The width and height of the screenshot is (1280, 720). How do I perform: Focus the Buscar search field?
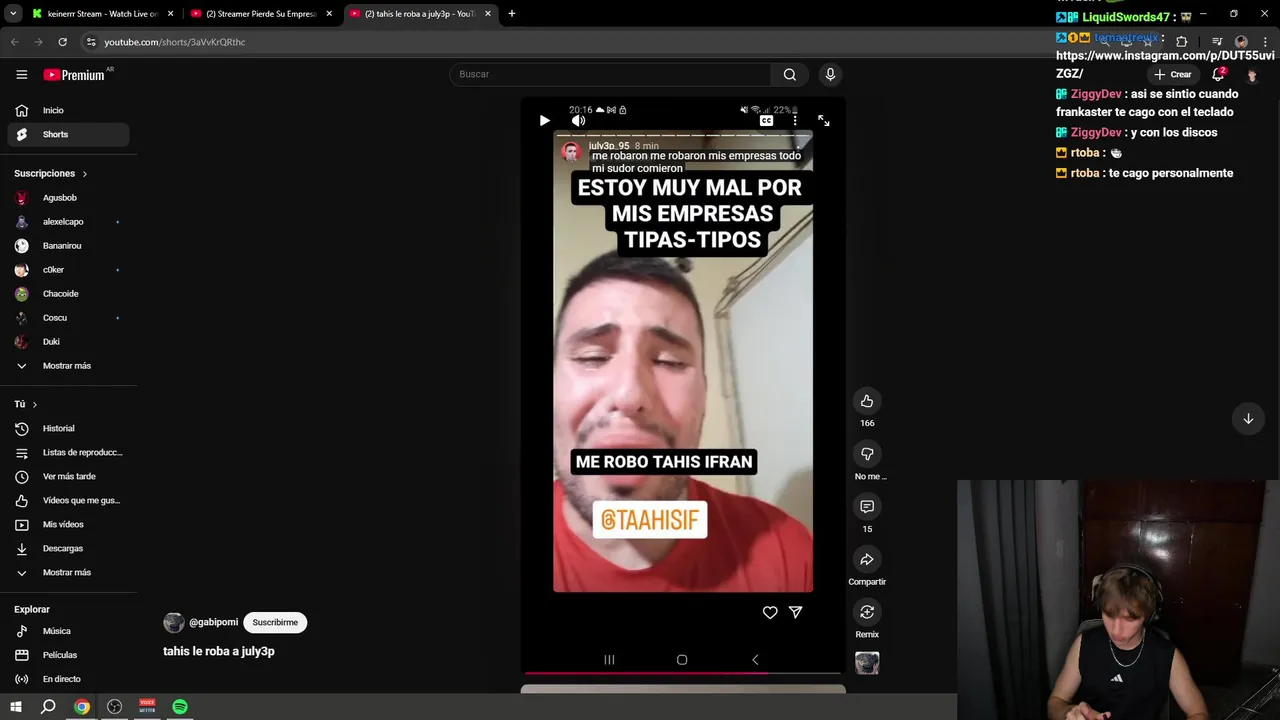pyautogui.click(x=610, y=74)
